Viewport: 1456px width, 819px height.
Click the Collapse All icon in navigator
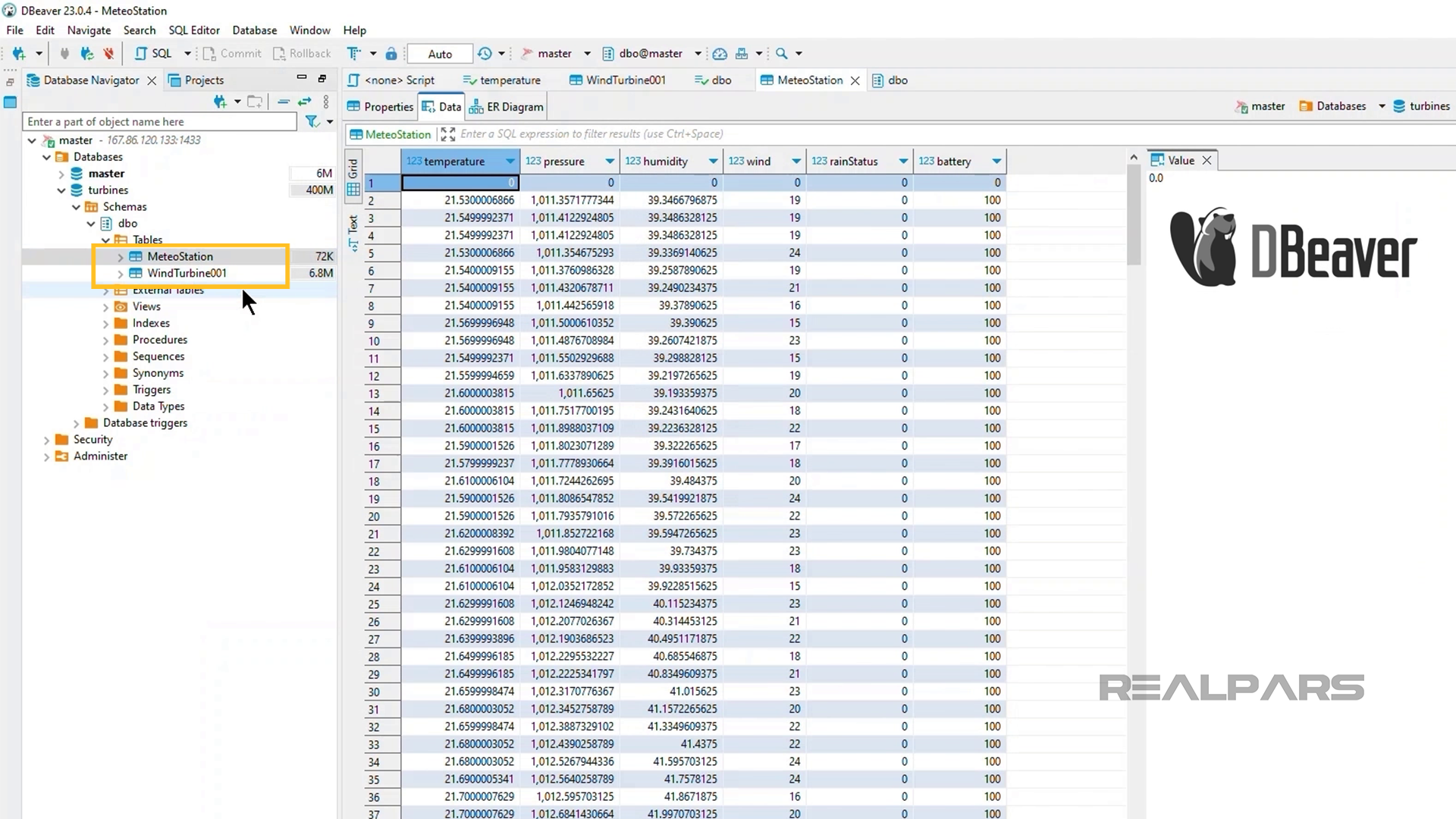[283, 102]
